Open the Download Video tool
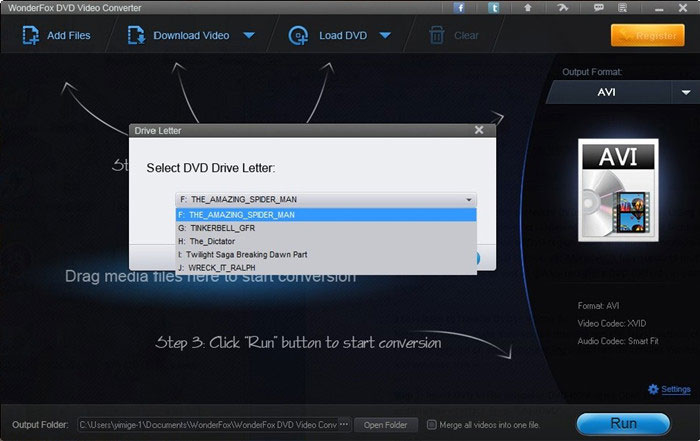The height and width of the screenshot is (441, 700). (179, 35)
